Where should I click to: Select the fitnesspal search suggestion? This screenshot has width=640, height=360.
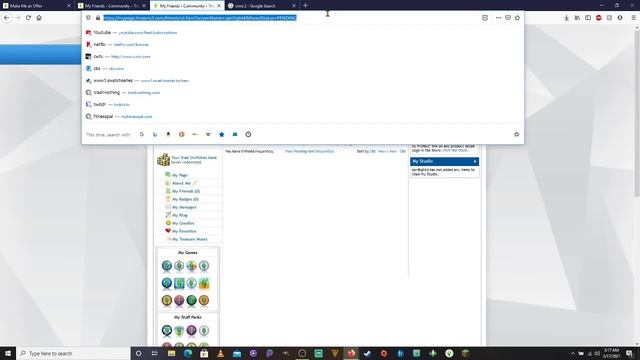coord(302,117)
